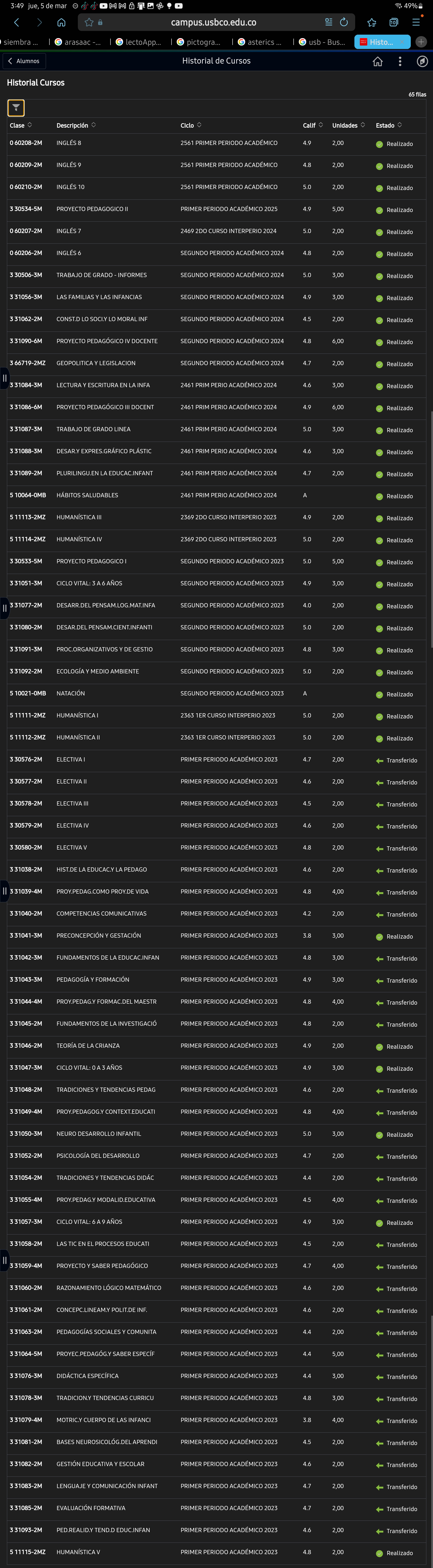Switch to the arasaac browser tab
The image size is (433, 1568).
(78, 42)
